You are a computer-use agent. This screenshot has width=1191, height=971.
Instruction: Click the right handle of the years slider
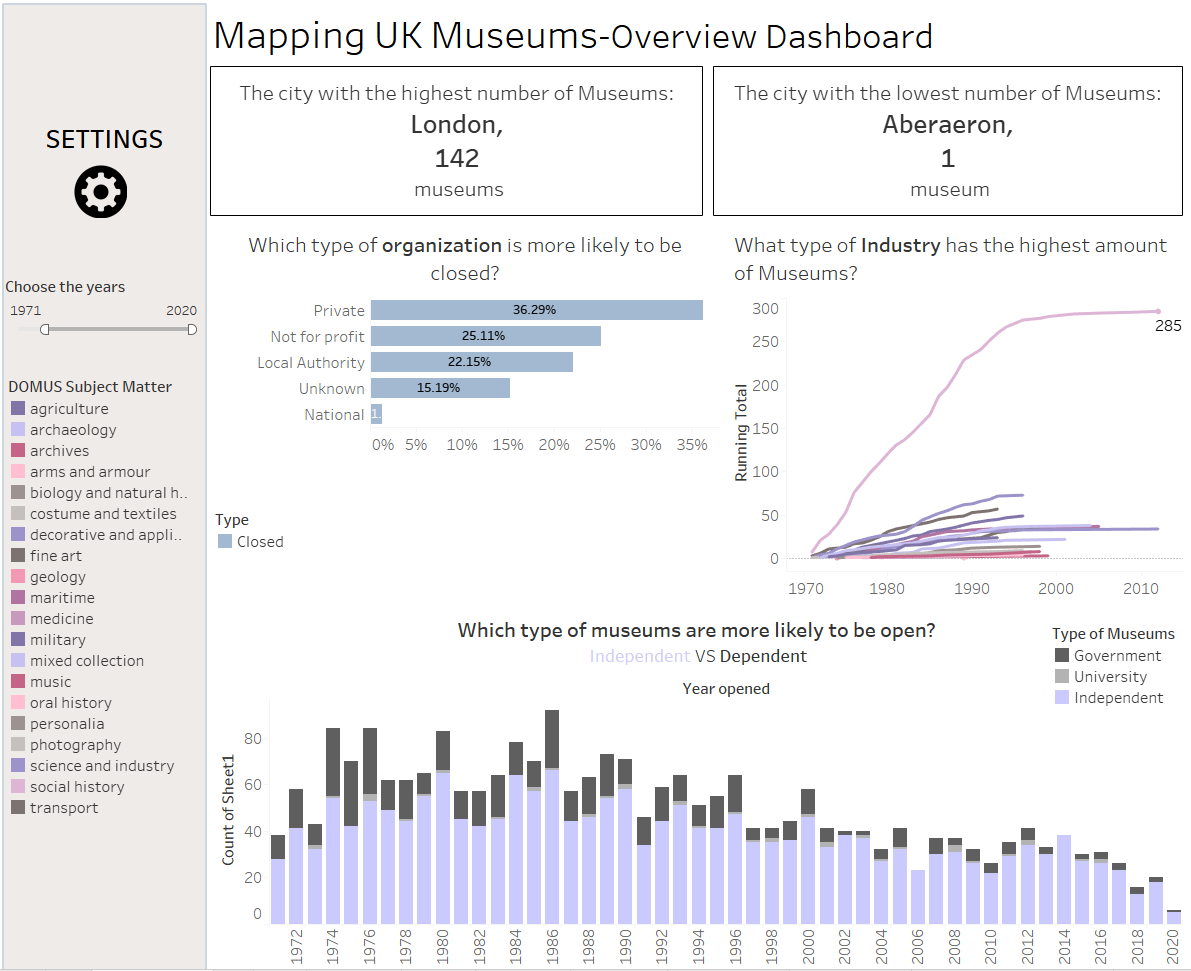point(192,329)
